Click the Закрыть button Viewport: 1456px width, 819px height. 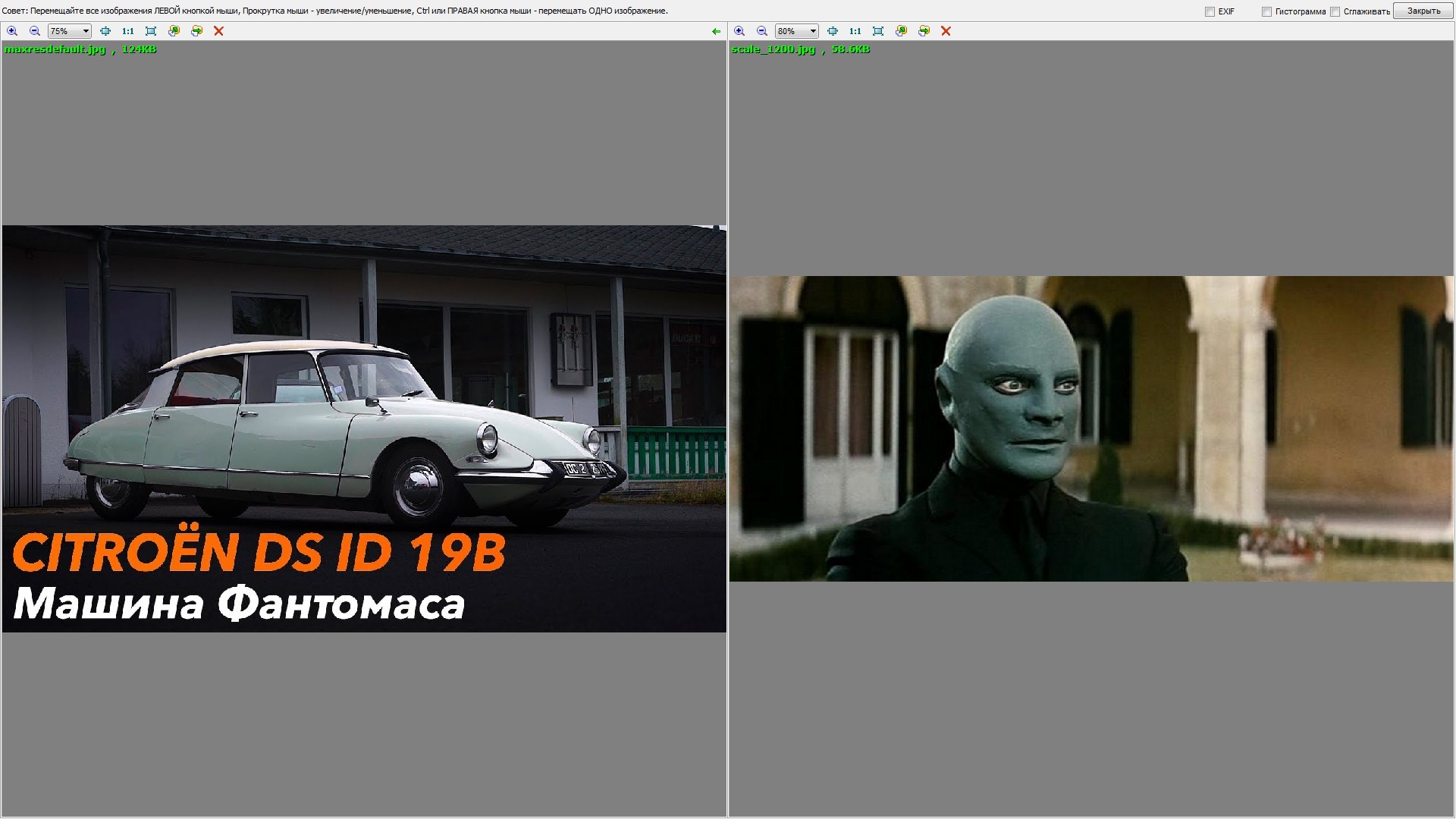click(1423, 11)
